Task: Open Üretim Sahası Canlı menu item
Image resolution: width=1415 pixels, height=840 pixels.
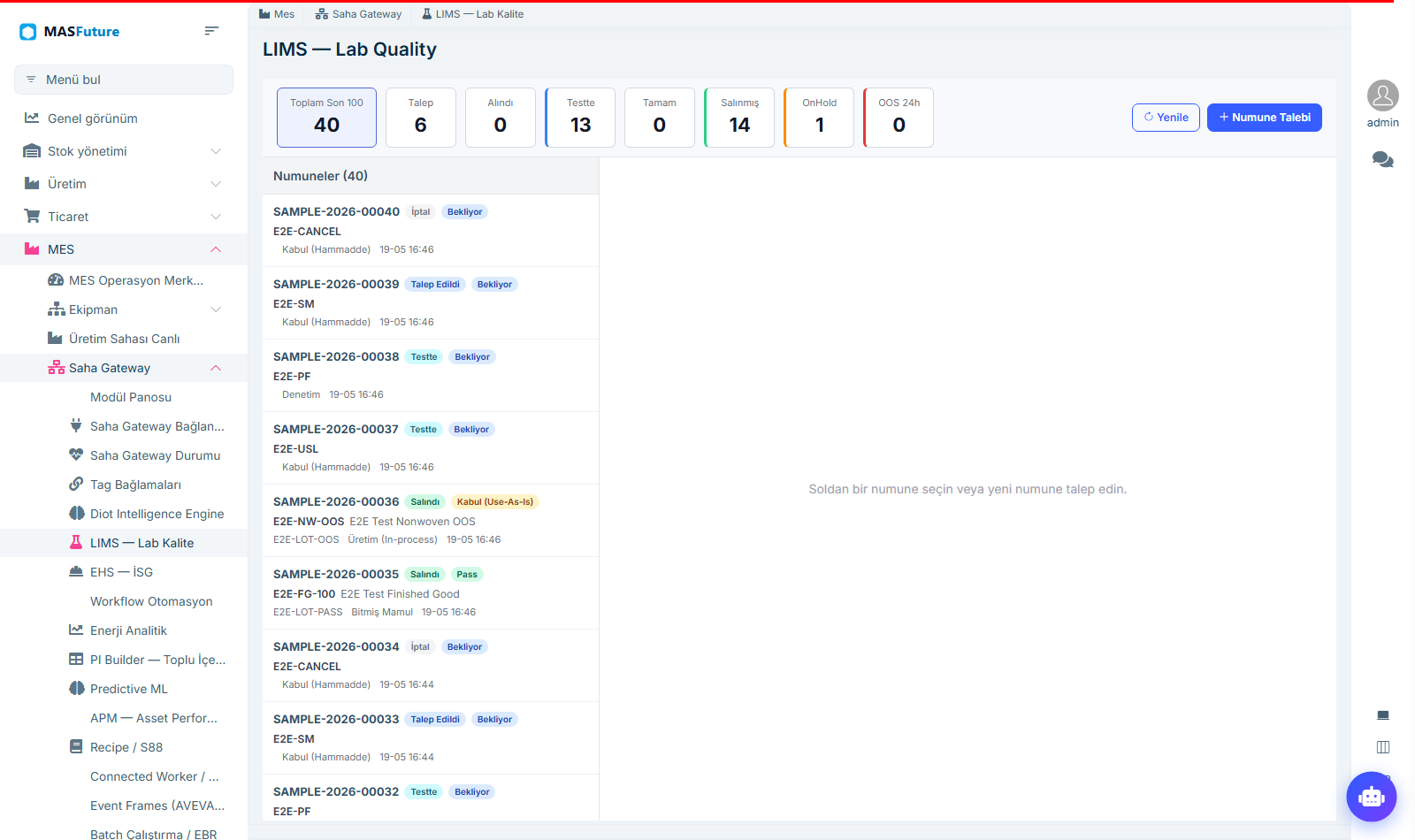Action: (x=124, y=339)
